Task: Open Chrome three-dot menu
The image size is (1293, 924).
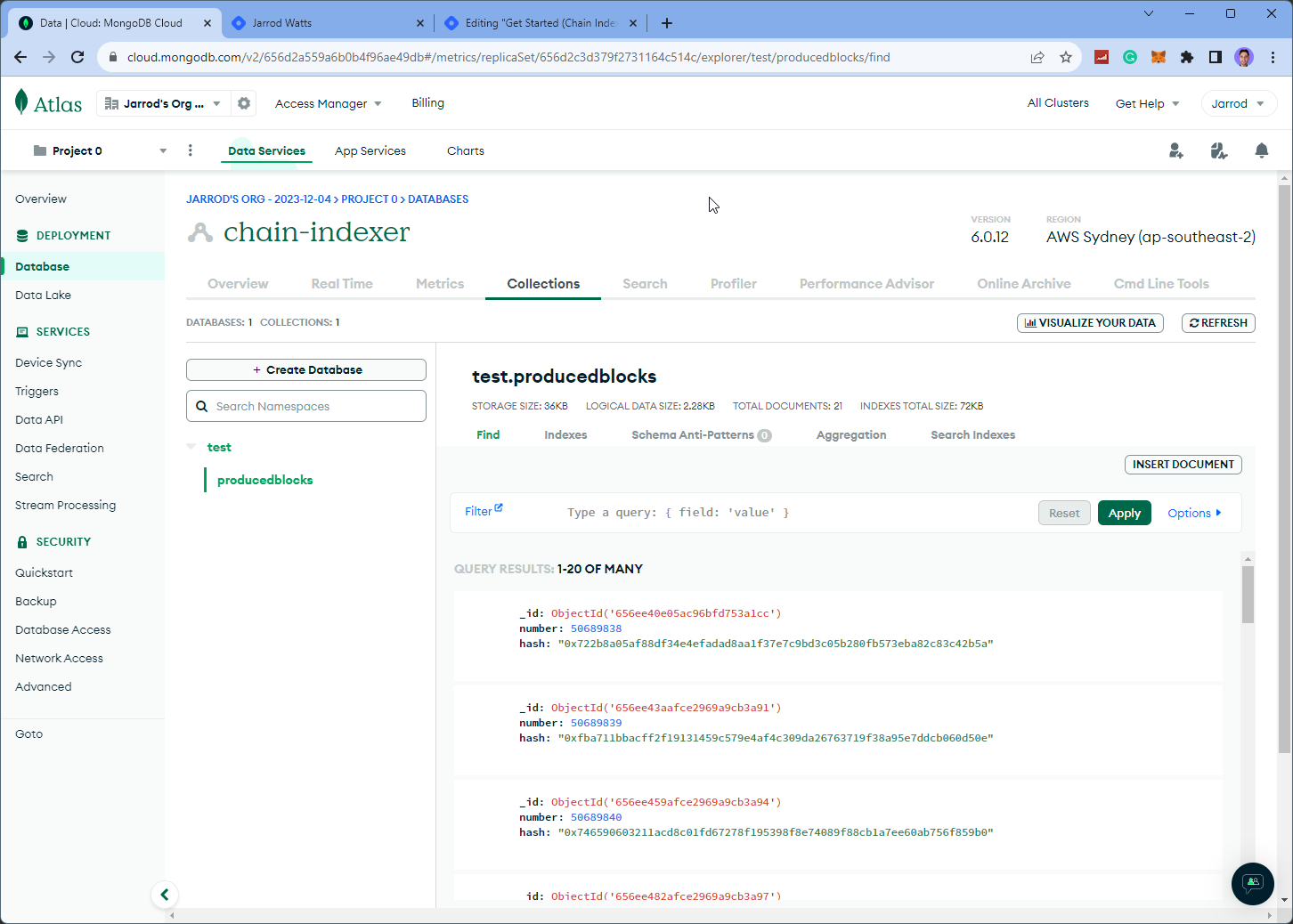Action: [1273, 57]
